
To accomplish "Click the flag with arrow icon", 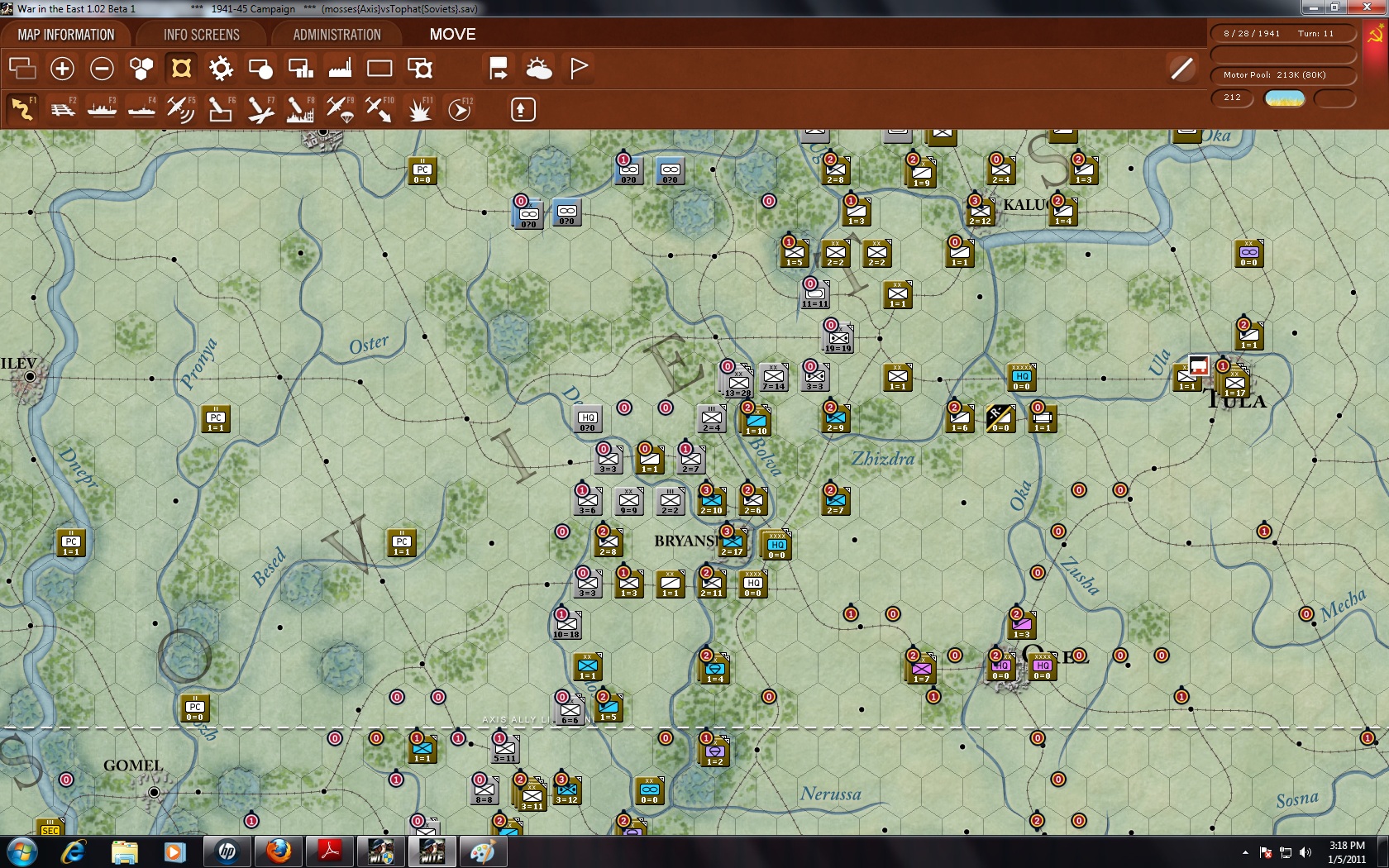I will [499, 68].
